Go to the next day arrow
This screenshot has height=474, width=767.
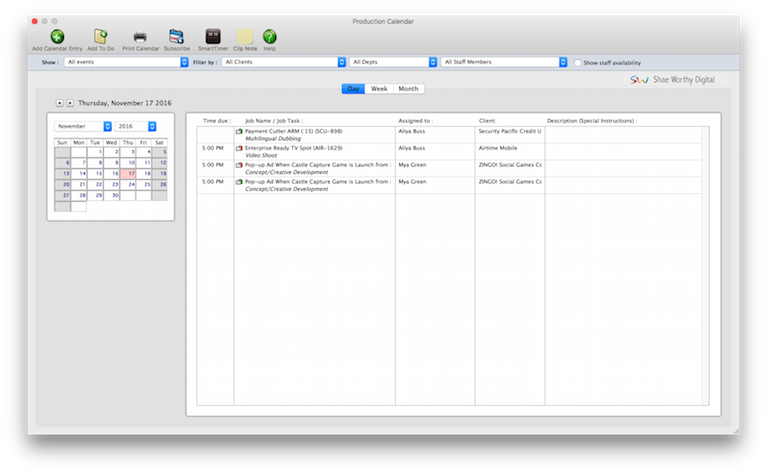pyautogui.click(x=69, y=103)
